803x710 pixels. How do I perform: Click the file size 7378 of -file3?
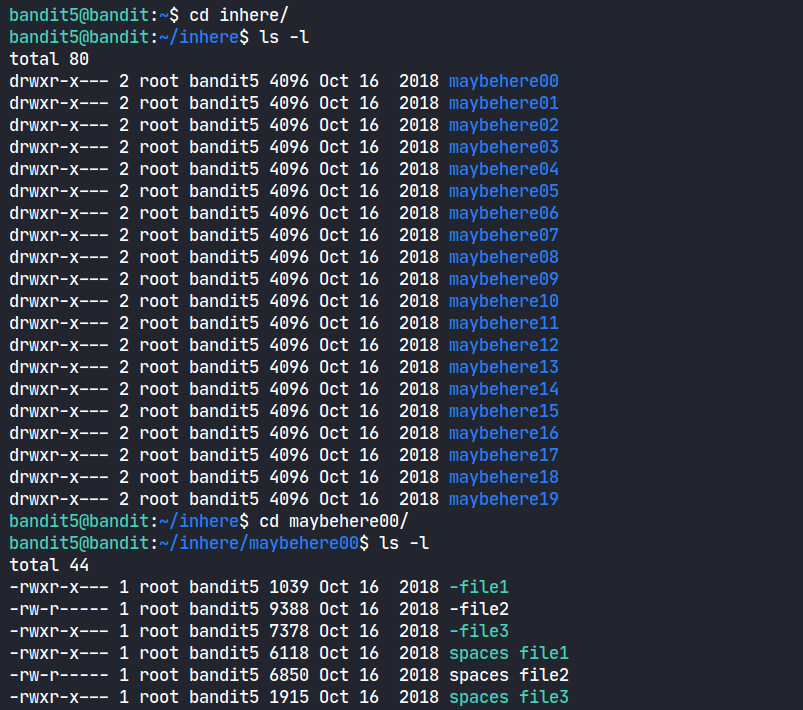point(289,631)
